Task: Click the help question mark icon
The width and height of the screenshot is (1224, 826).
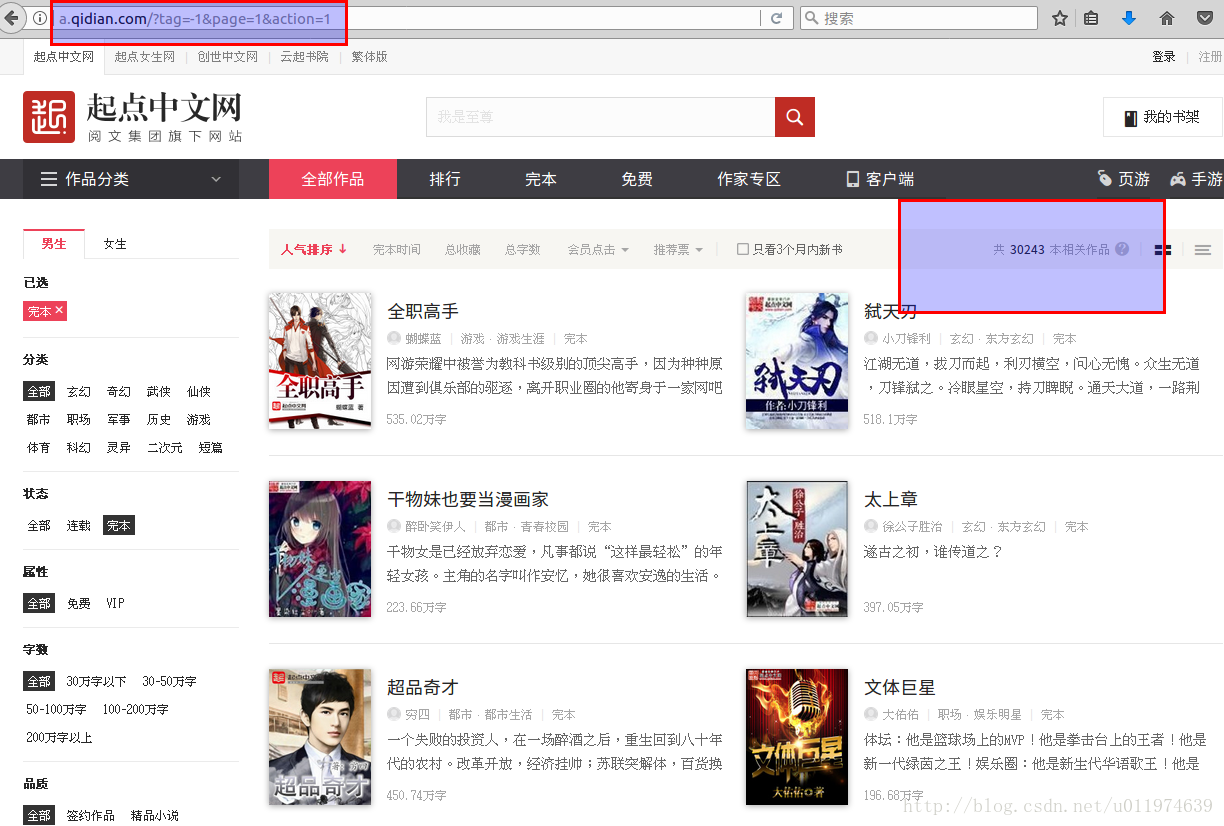Action: (1122, 249)
